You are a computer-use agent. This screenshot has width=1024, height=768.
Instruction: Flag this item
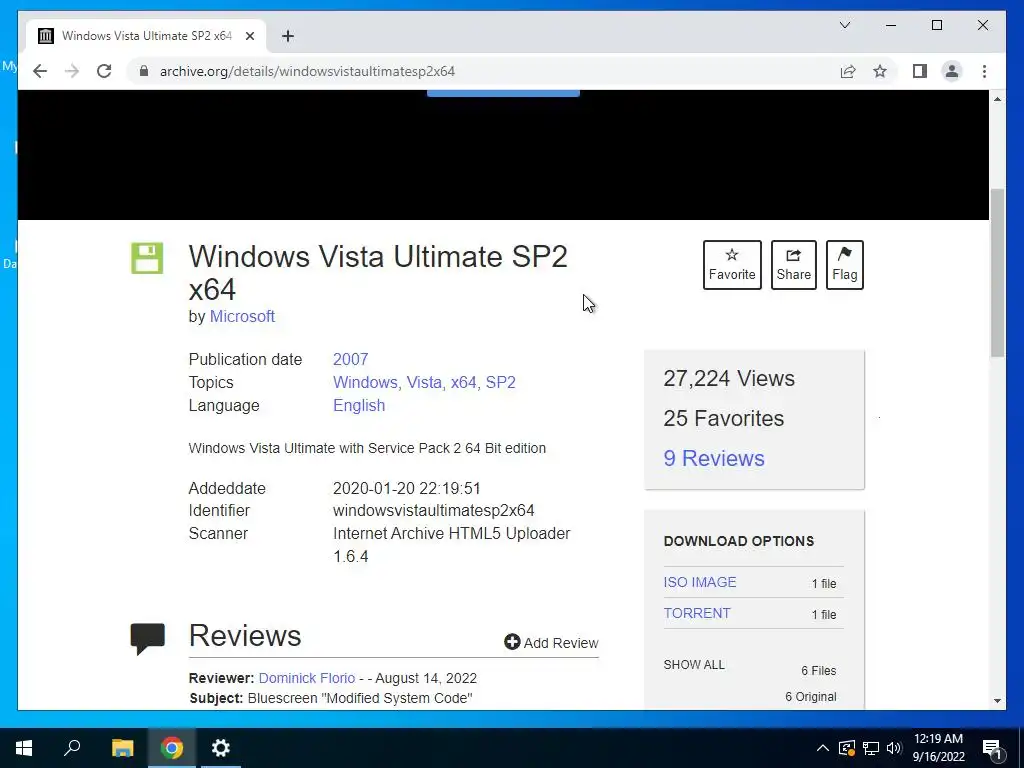coord(844,264)
